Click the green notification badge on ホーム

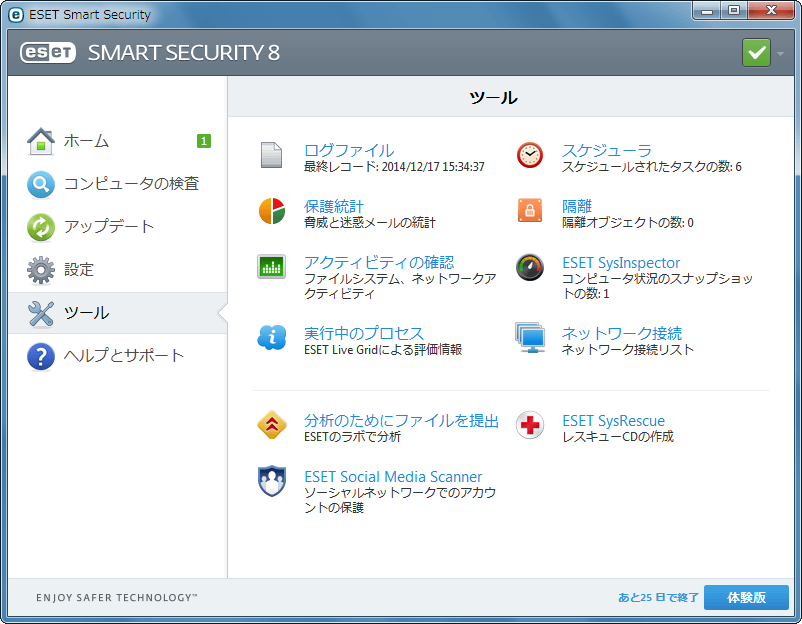(x=204, y=141)
